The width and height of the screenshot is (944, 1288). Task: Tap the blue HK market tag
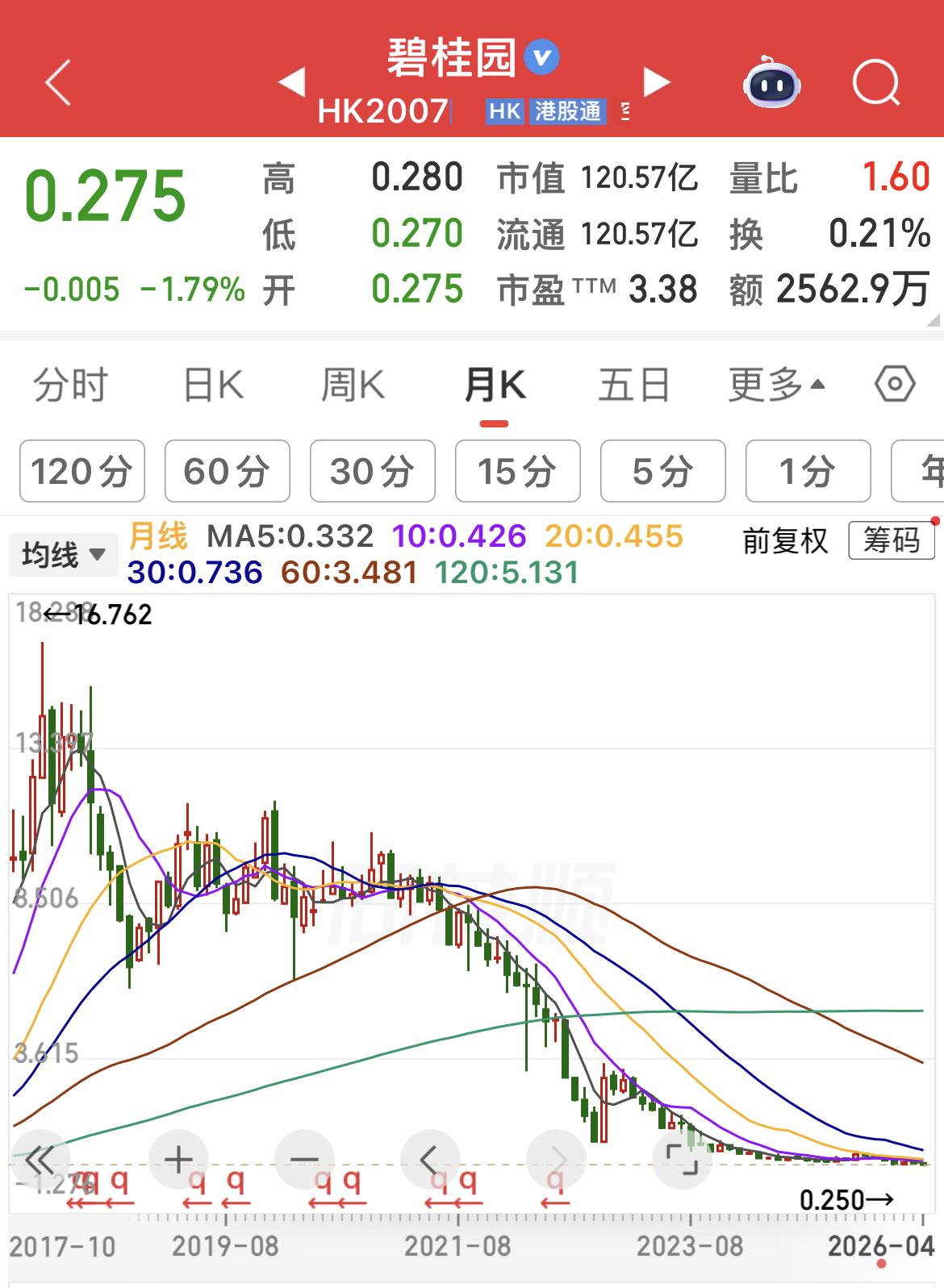click(x=505, y=111)
